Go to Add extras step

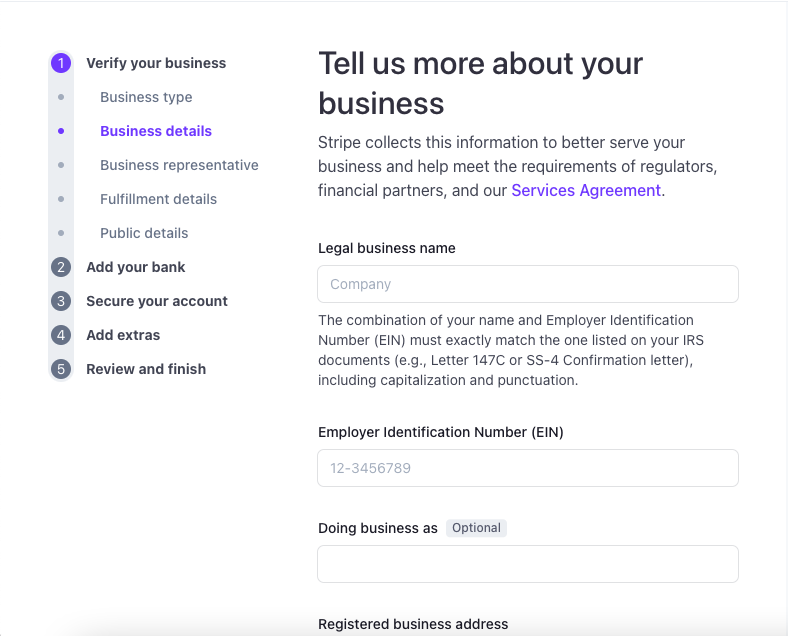point(123,335)
